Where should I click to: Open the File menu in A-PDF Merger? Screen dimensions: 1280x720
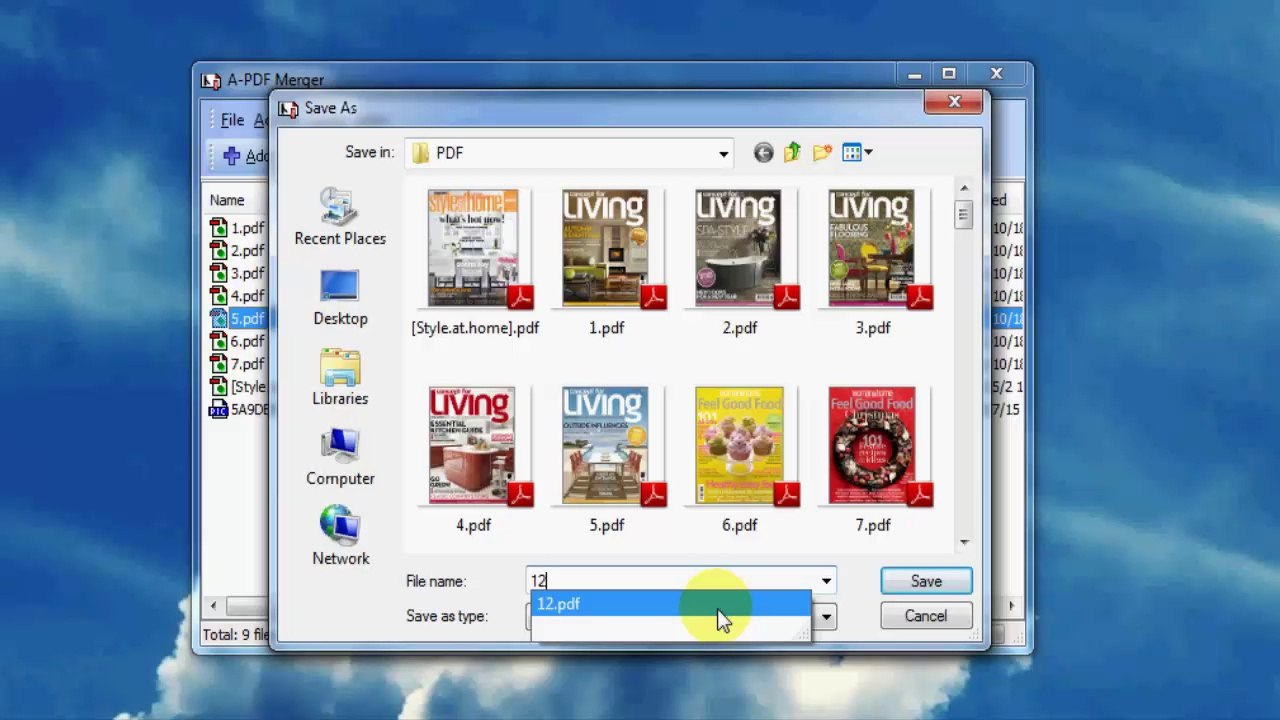(232, 120)
